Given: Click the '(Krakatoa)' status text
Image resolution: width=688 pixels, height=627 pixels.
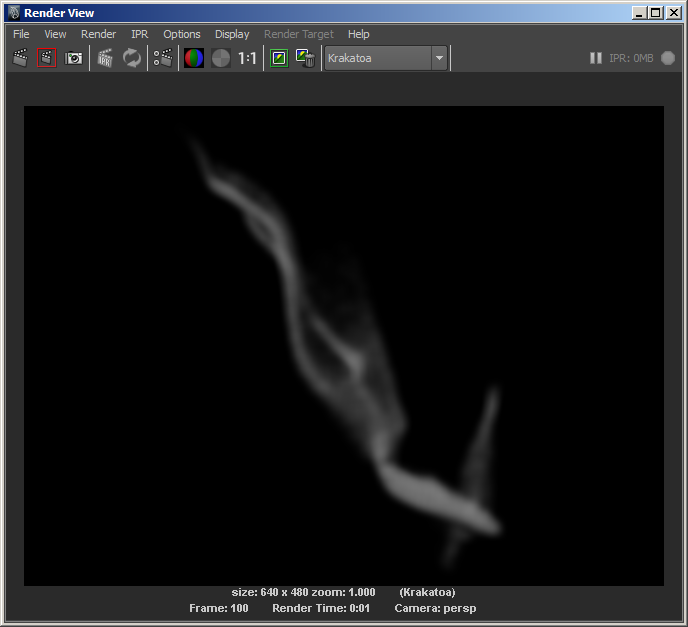Looking at the screenshot, I should 427,592.
